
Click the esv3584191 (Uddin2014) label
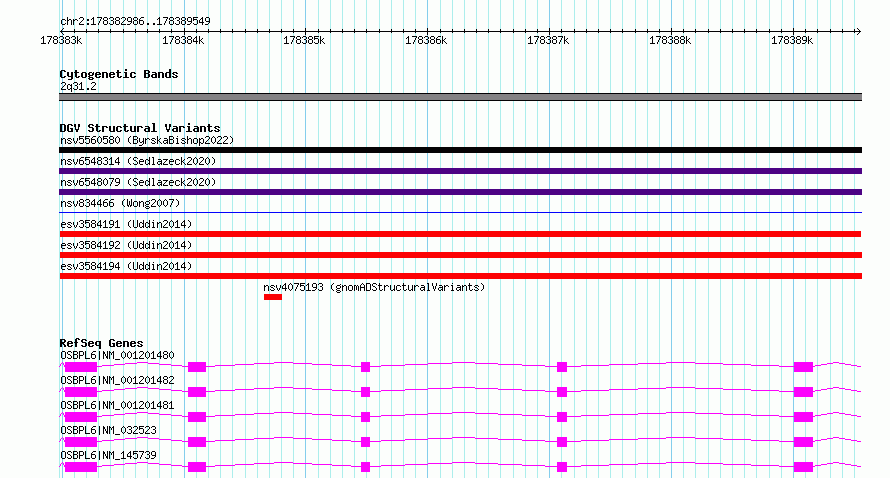coord(126,224)
